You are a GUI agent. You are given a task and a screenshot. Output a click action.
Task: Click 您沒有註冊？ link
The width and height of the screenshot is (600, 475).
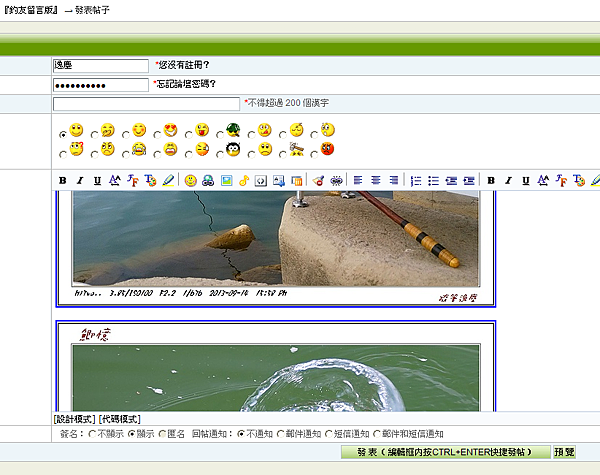(184, 65)
